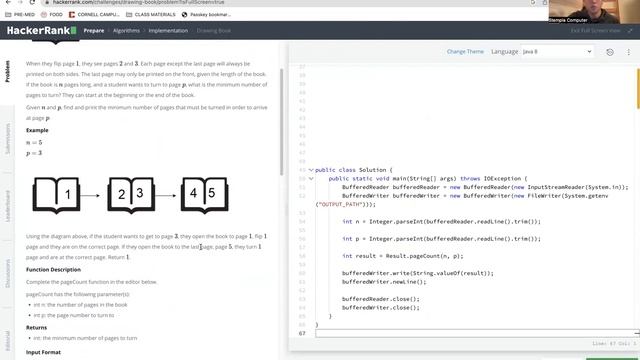Click the 'n = 5' example value
Image resolution: width=640 pixels, height=360 pixels.
point(34,142)
